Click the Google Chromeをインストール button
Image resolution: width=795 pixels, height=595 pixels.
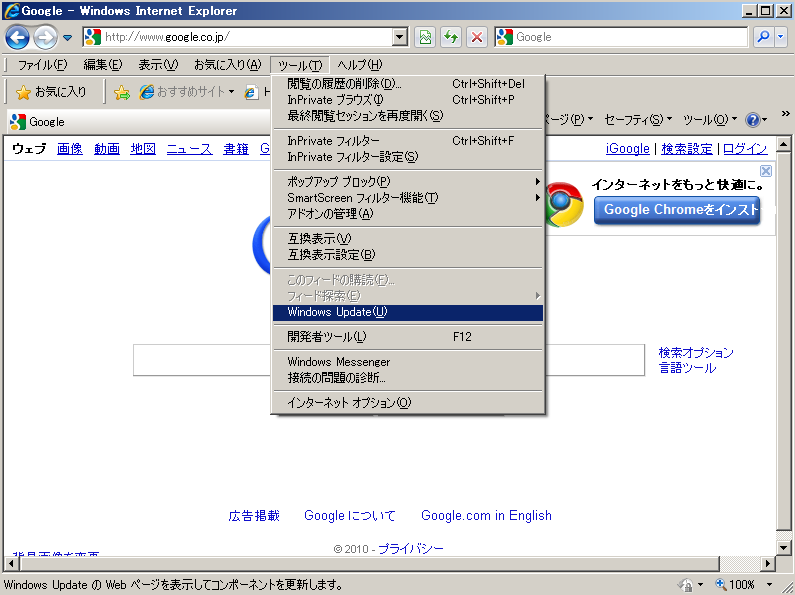pyautogui.click(x=677, y=210)
